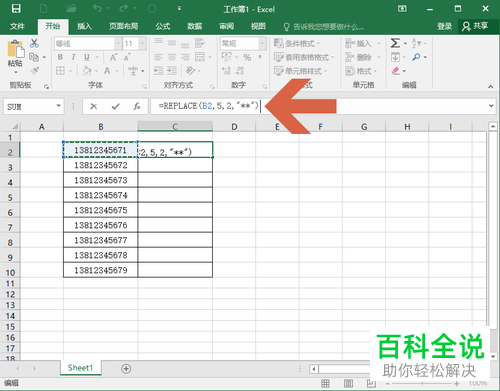The height and width of the screenshot is (391, 500).
Task: Click the Insert Function fx button
Action: (x=137, y=106)
